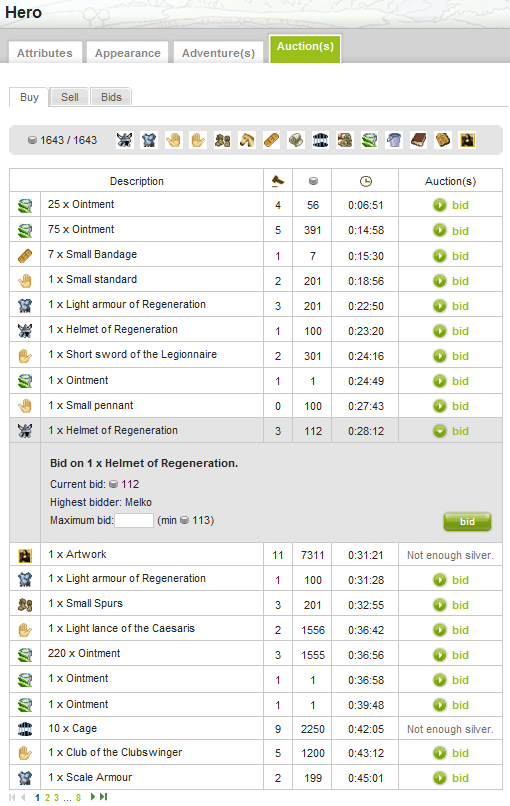
Task: Open the Adventure(s) tab
Action: [x=218, y=53]
